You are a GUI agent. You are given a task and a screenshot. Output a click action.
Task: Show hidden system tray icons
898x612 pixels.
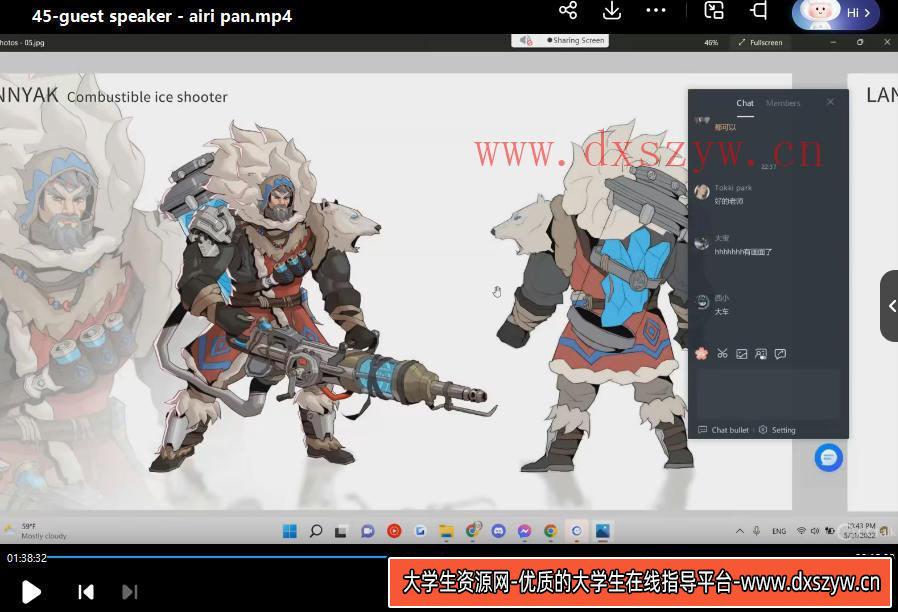(739, 531)
